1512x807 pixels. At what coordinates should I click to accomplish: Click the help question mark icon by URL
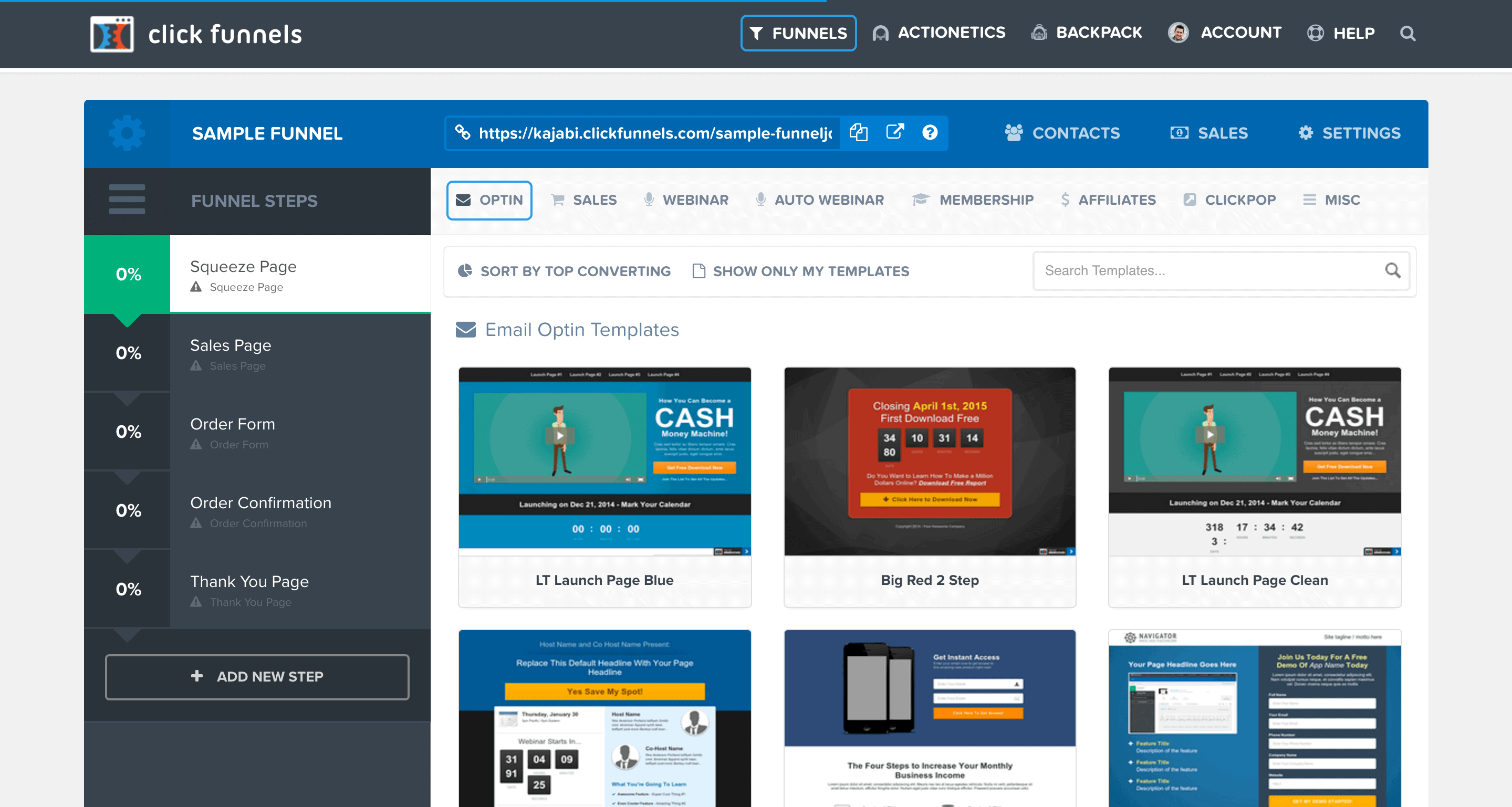pos(930,133)
